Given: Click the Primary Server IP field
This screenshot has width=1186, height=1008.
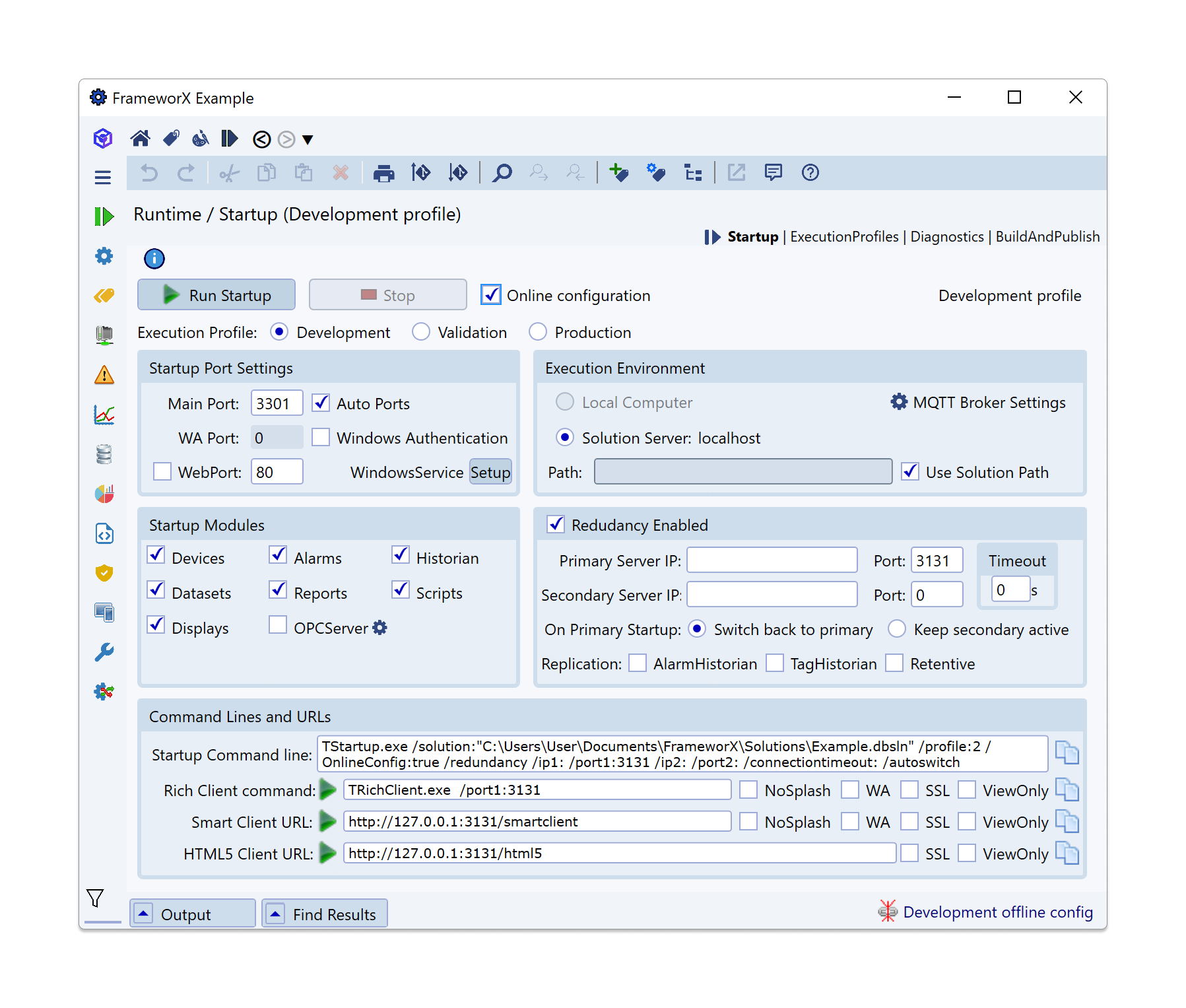Looking at the screenshot, I should 772,560.
